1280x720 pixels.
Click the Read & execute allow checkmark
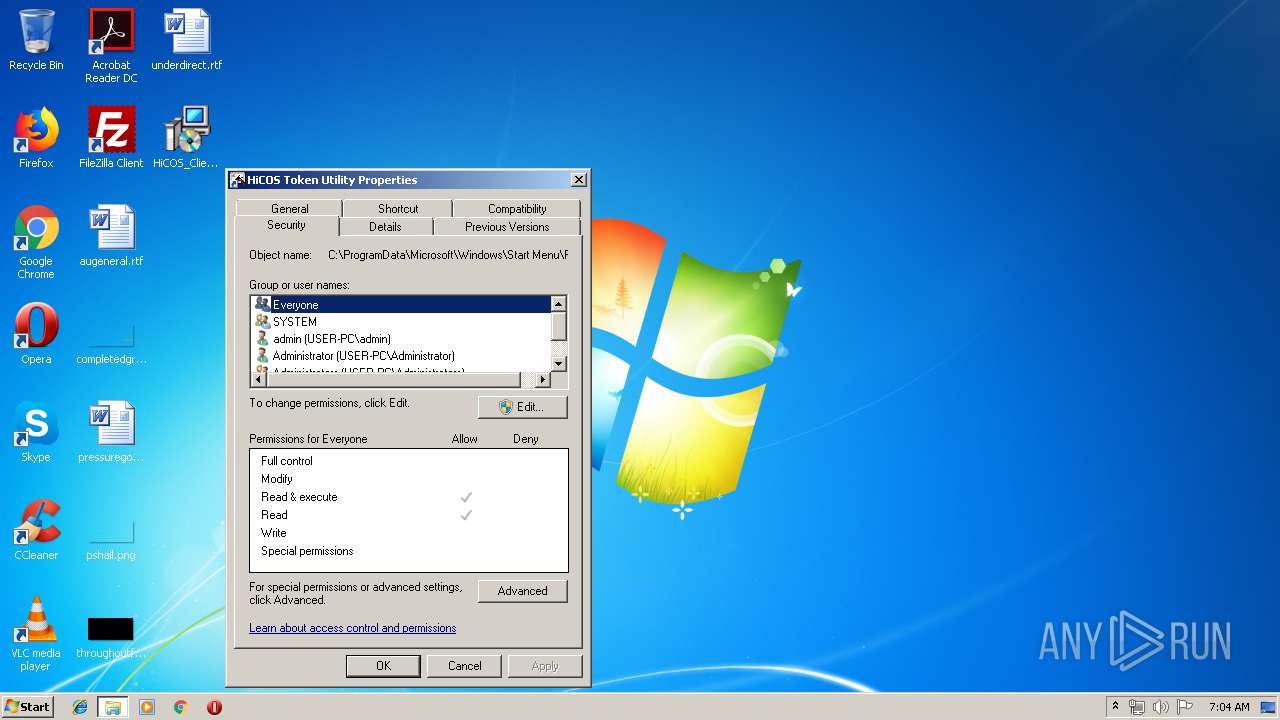tap(466, 497)
